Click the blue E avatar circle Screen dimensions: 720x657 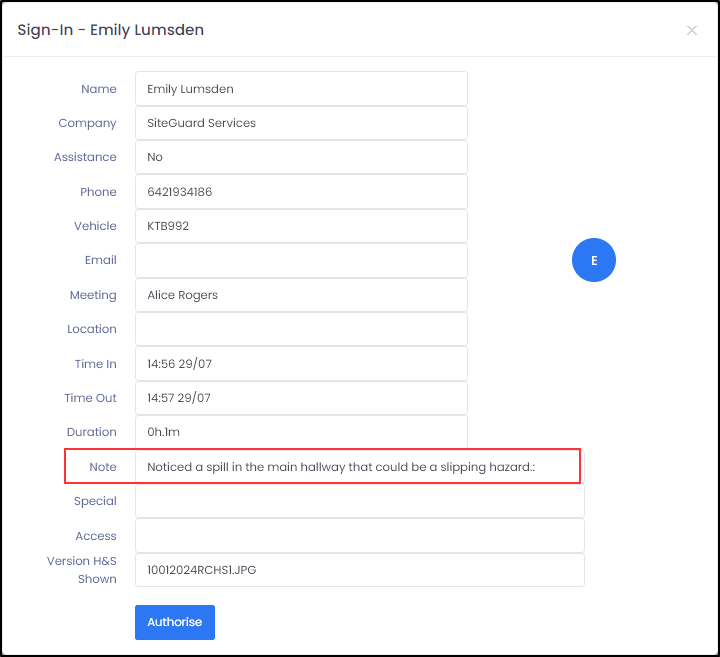coord(594,260)
